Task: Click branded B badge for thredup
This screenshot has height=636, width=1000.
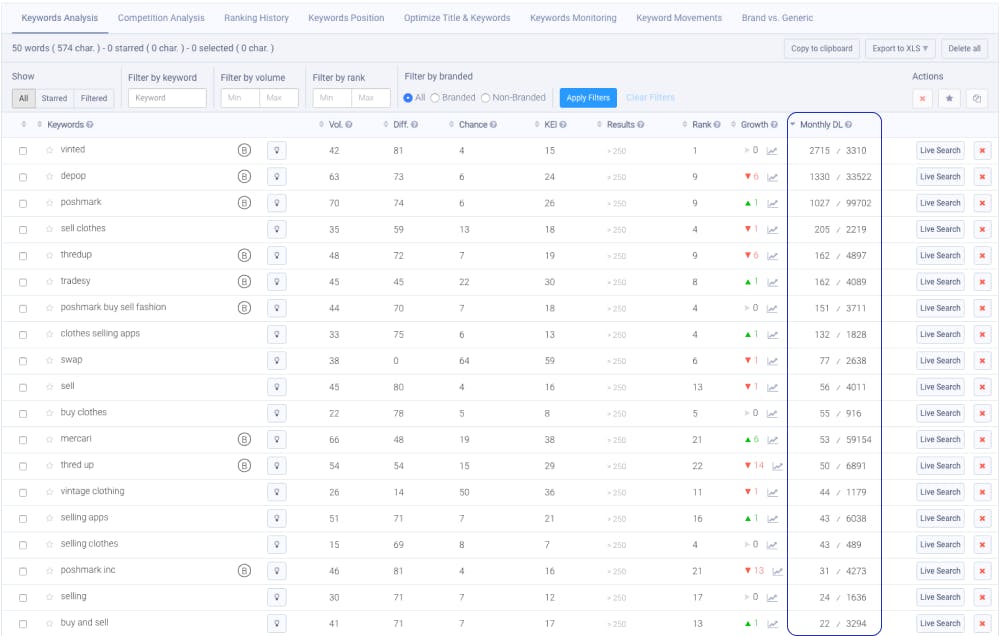Action: [x=244, y=255]
